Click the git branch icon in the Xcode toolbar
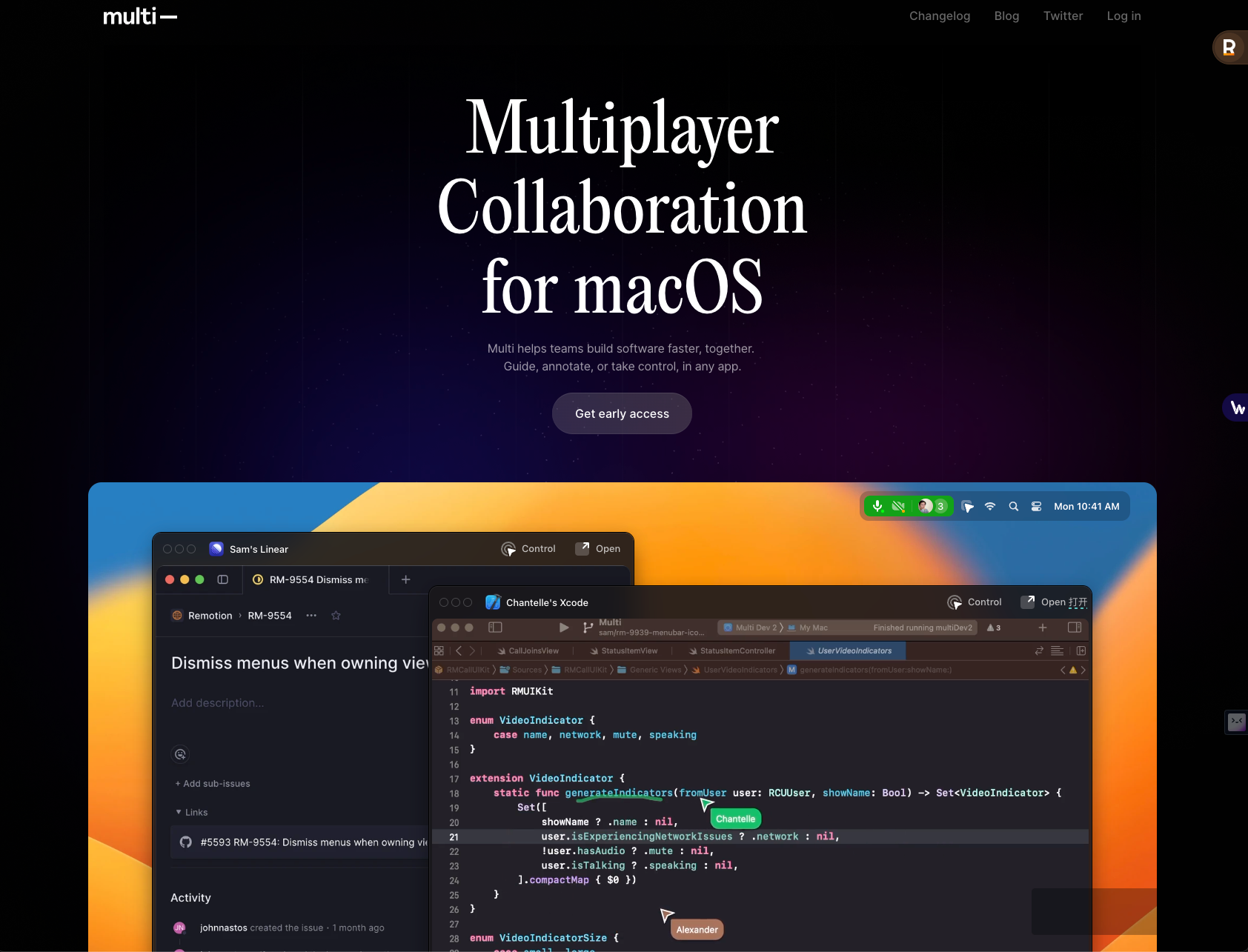Image resolution: width=1248 pixels, height=952 pixels. (x=588, y=628)
